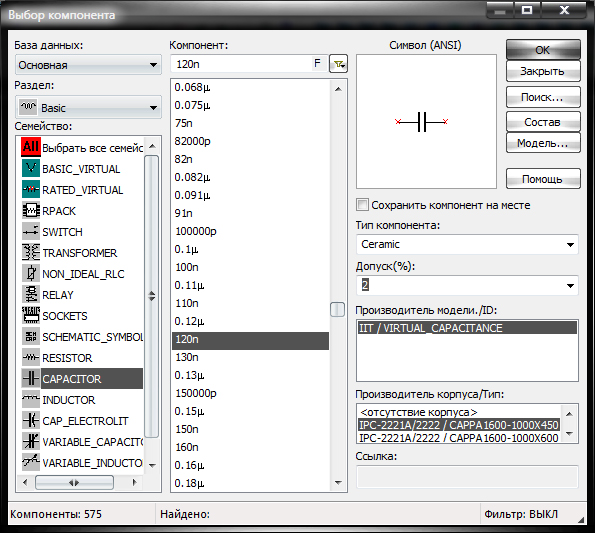Viewport: 595px width, 533px height.
Task: Choose the RESISTOR family icon
Action: pos(31,358)
